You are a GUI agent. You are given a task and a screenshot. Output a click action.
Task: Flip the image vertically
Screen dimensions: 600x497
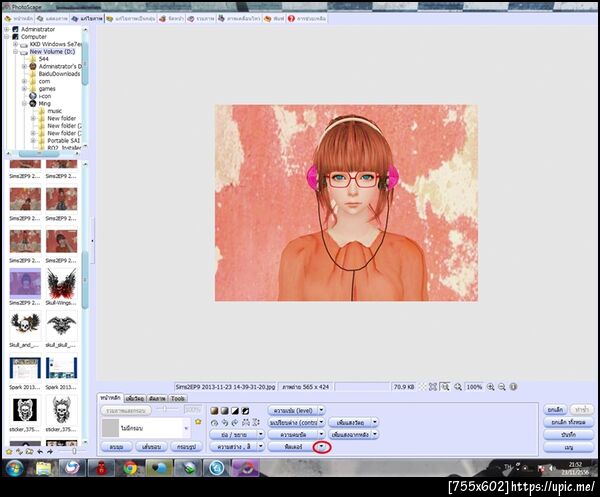256,422
